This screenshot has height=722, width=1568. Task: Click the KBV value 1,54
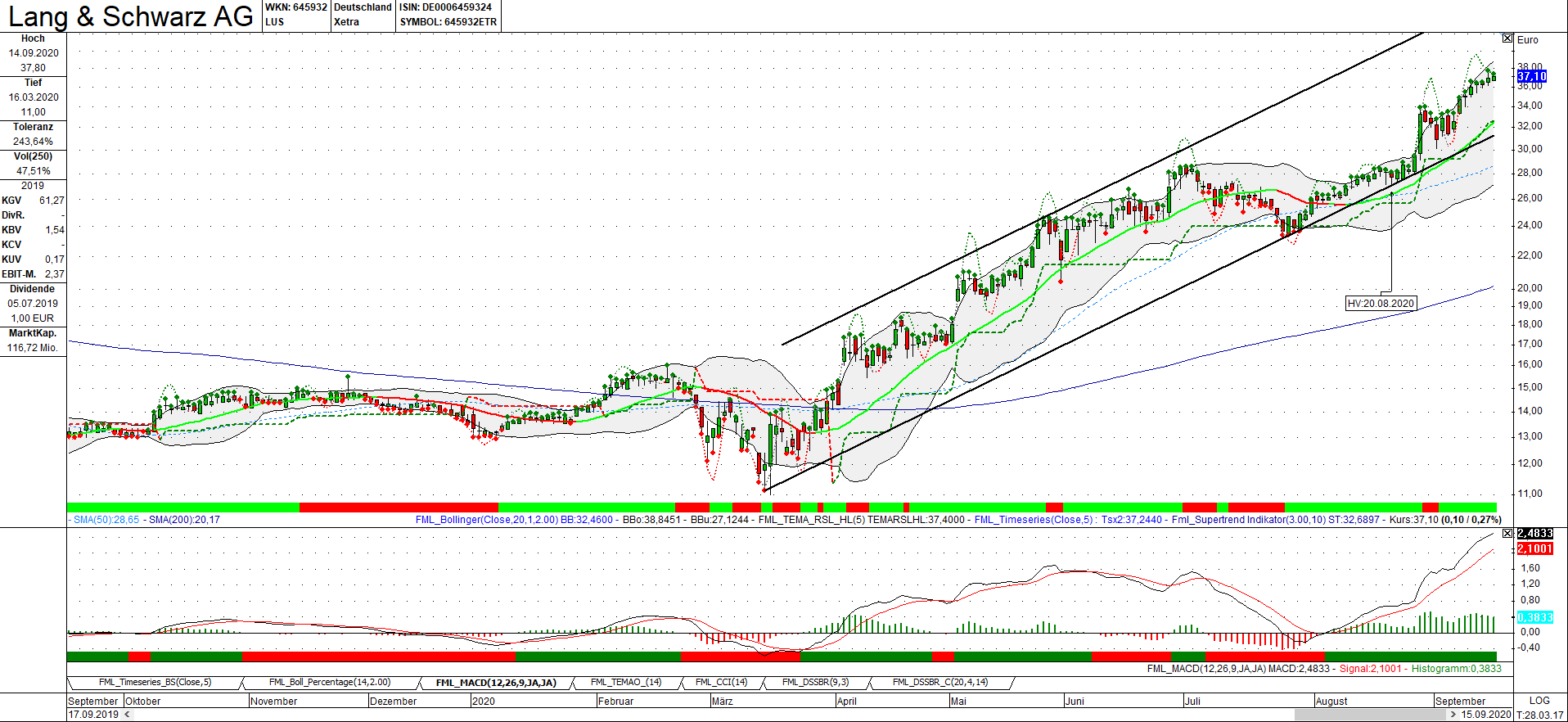click(x=55, y=230)
